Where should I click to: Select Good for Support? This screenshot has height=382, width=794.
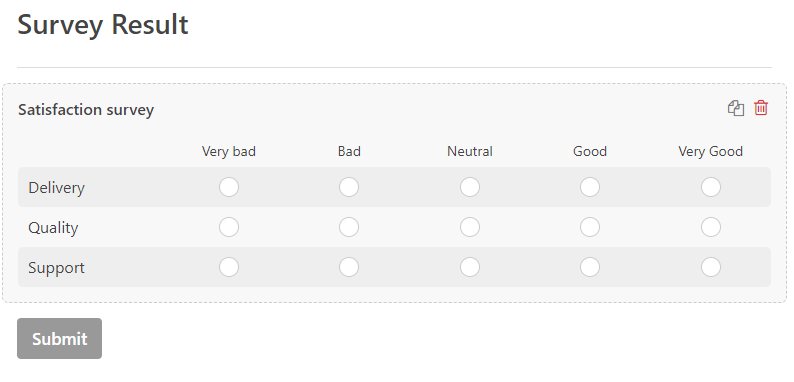[x=590, y=267]
